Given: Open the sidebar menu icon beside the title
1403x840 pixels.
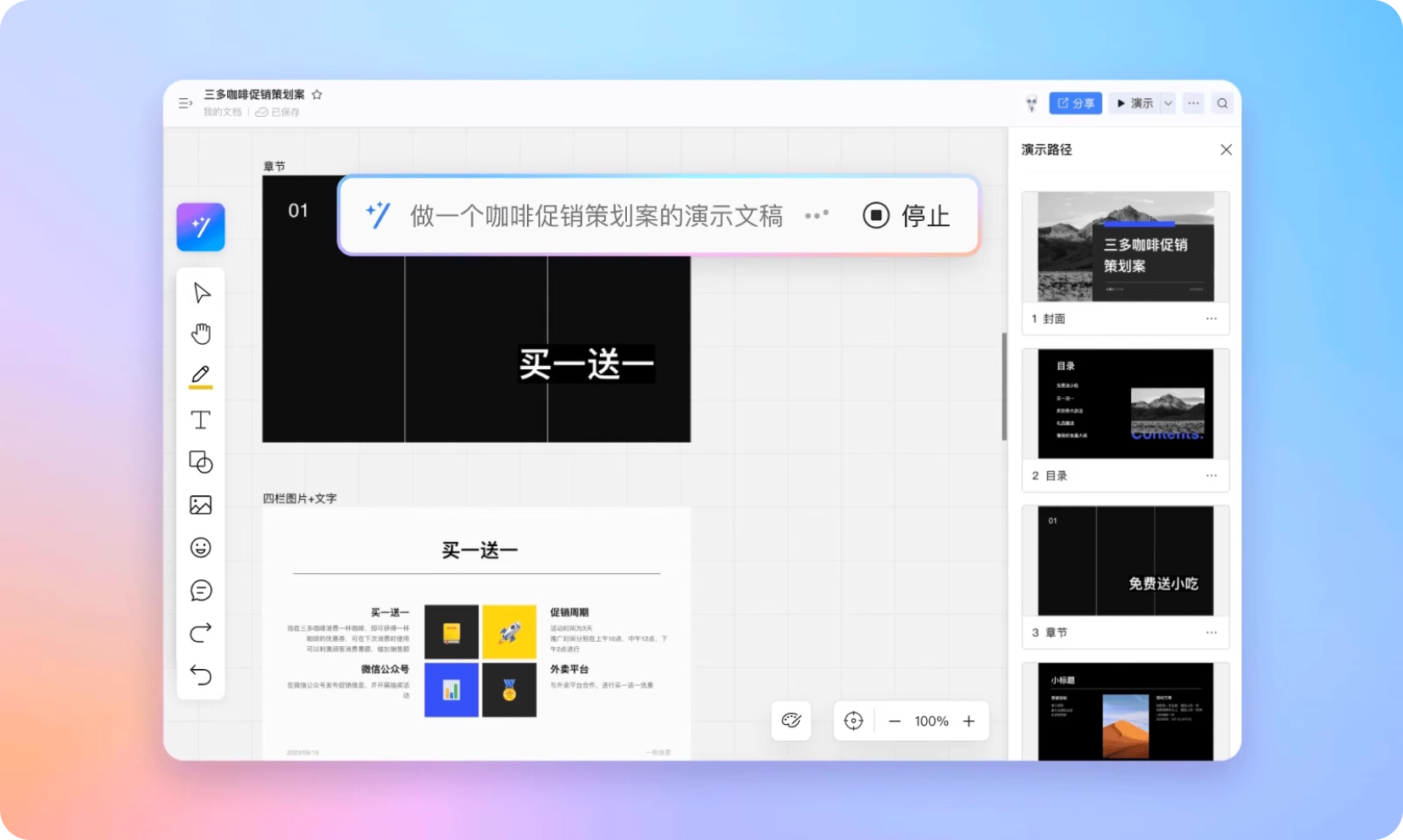Looking at the screenshot, I should (x=186, y=103).
